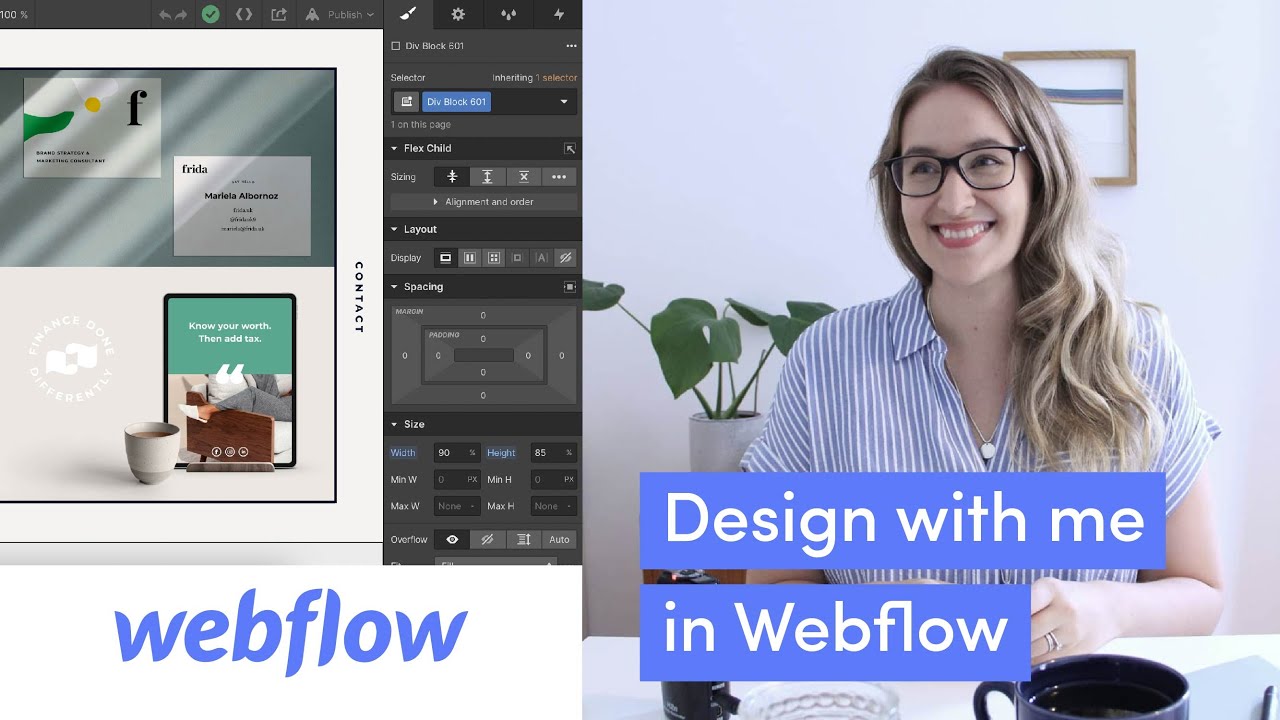This screenshot has height=720, width=1280.
Task: Click the redo arrow in the top bar
Action: click(181, 15)
